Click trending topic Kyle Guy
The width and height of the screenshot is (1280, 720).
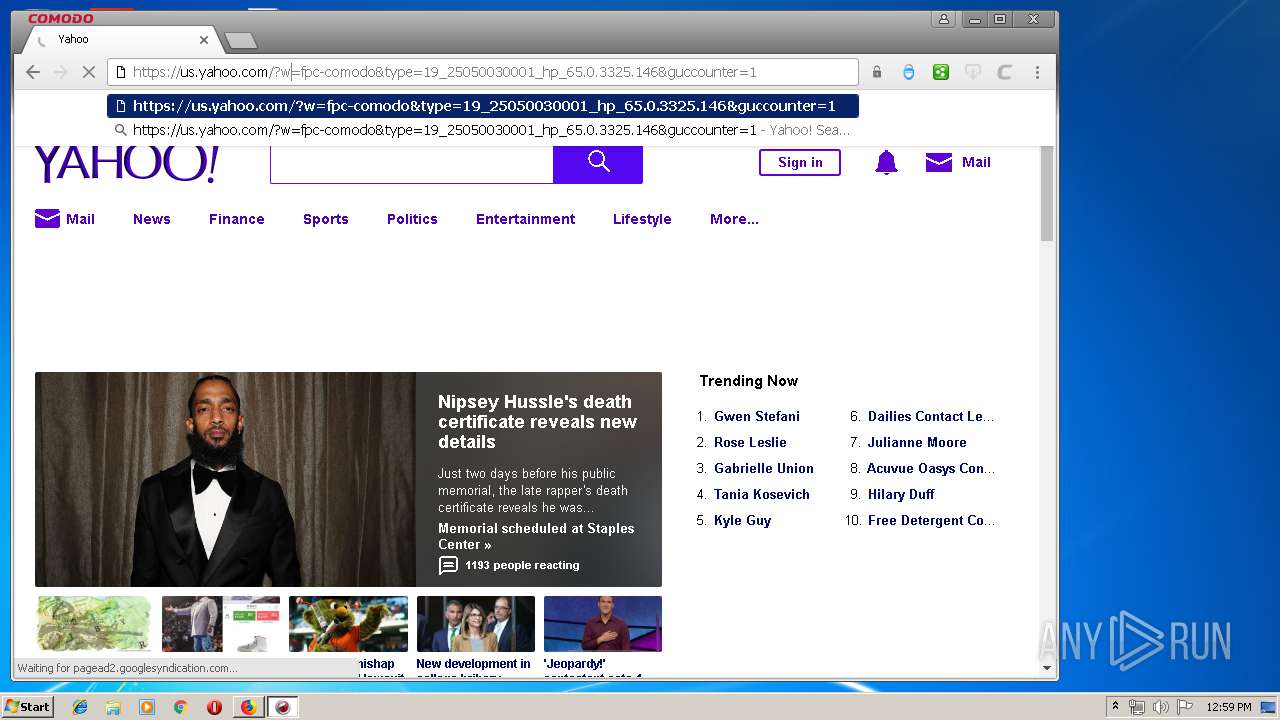click(743, 520)
